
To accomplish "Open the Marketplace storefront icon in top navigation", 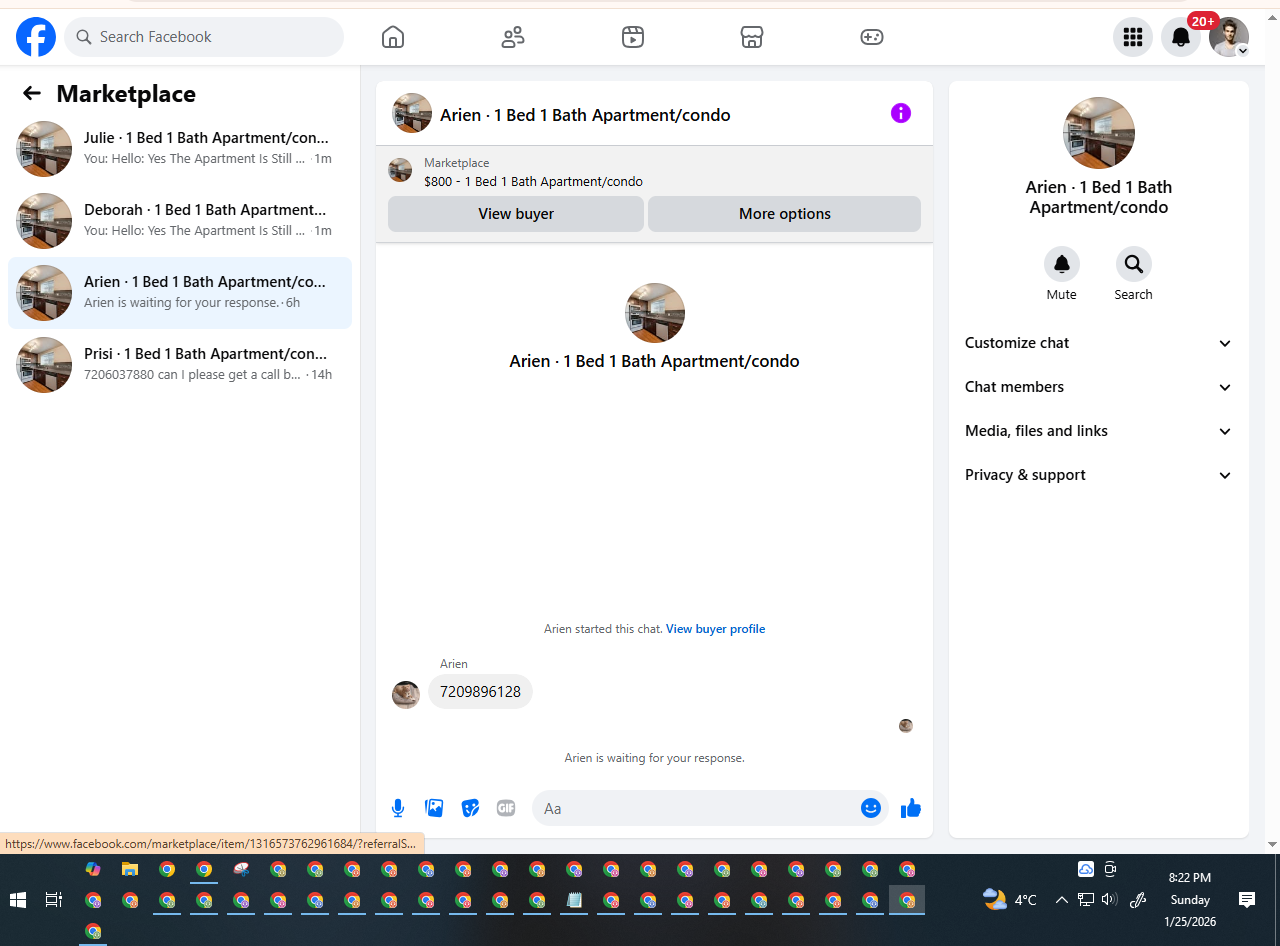I will (x=752, y=37).
